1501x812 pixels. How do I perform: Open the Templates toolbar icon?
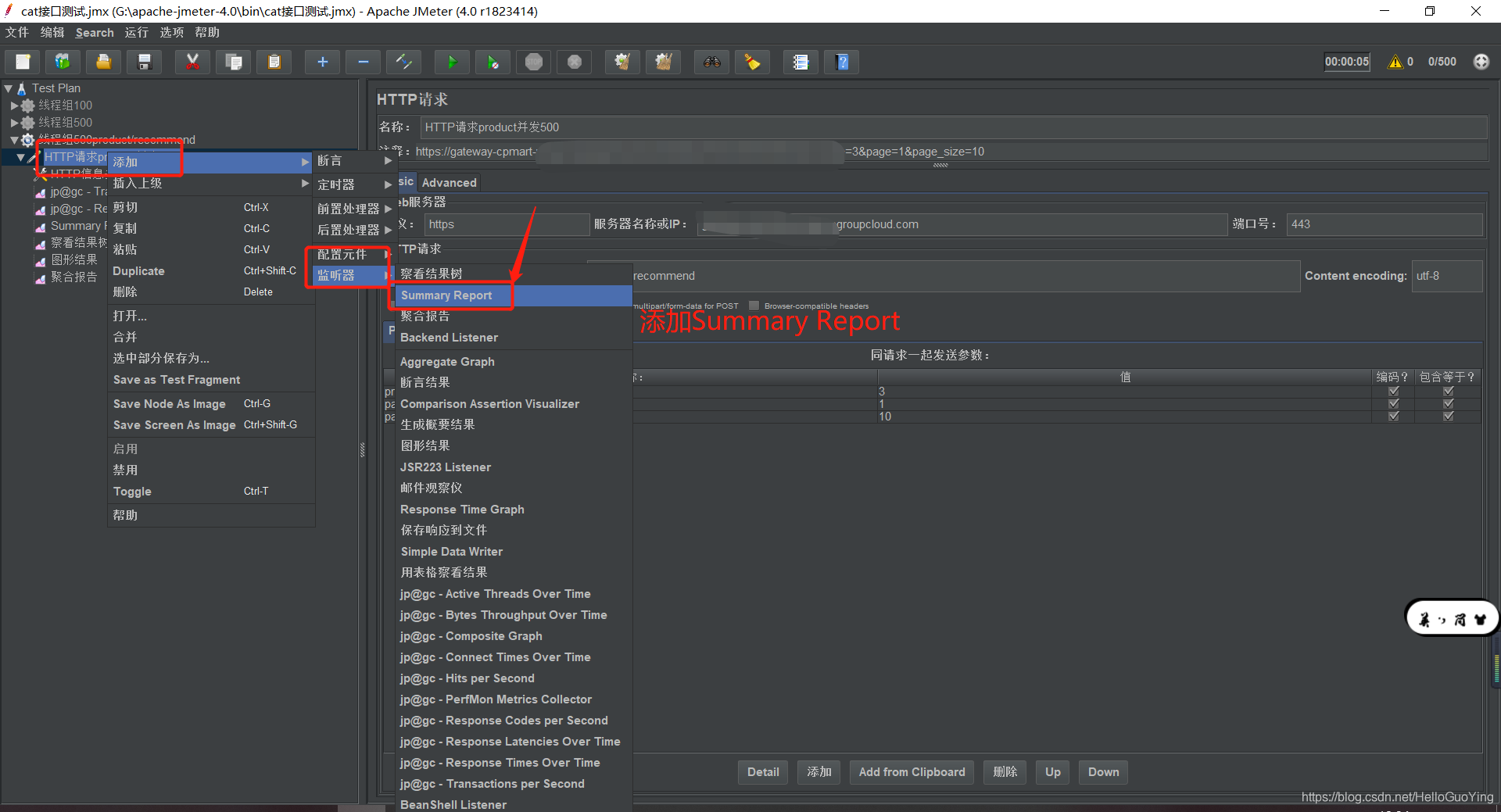pos(63,62)
